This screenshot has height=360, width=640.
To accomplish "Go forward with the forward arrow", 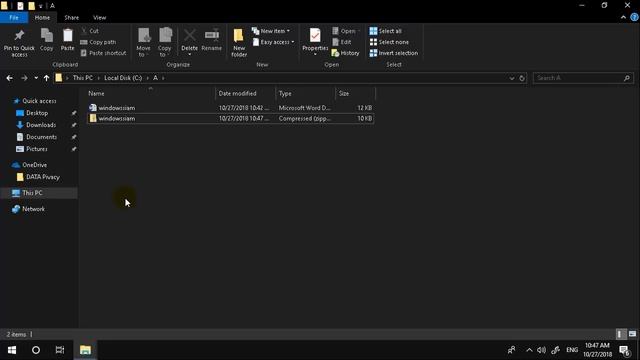I will click(x=24, y=78).
